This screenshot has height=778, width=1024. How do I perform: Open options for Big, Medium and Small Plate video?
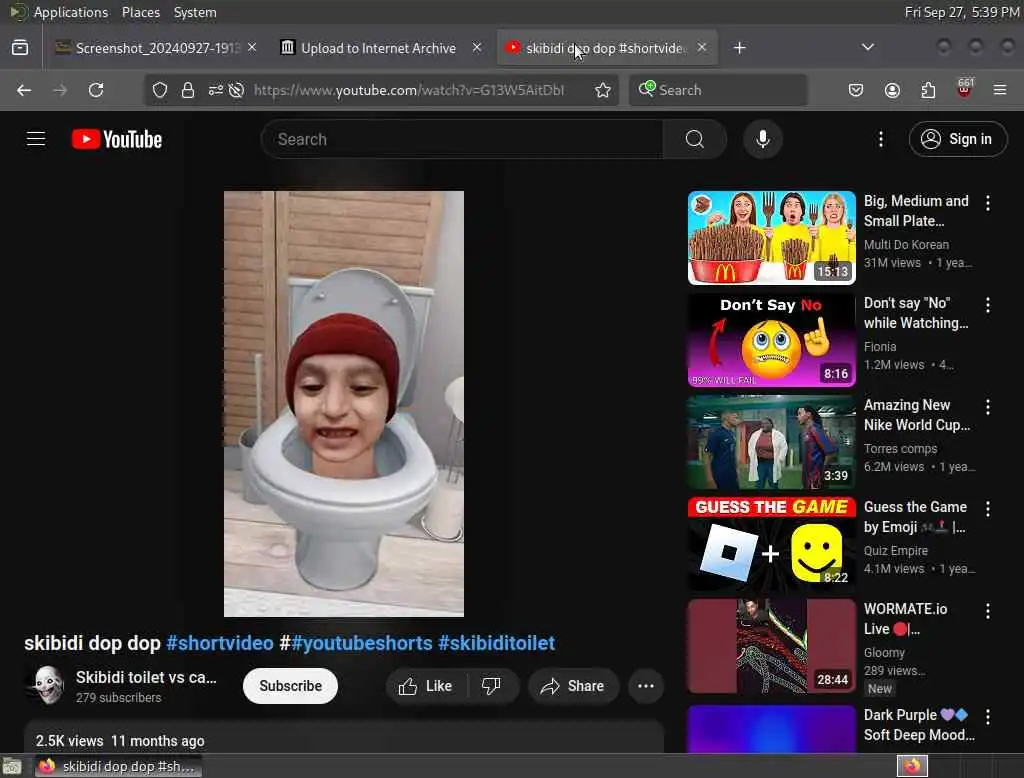pos(988,203)
